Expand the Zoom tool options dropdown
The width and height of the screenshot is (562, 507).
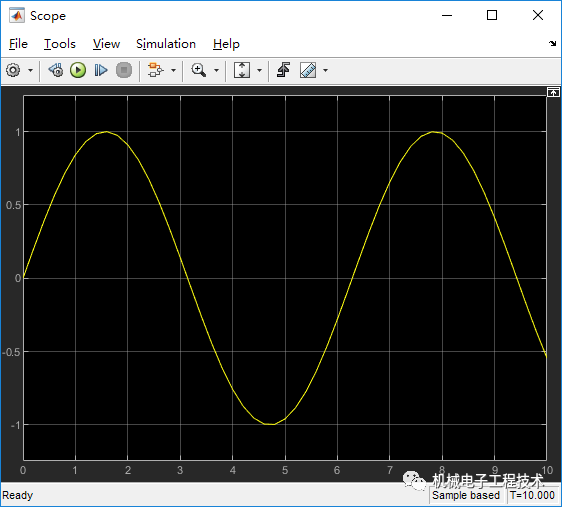click(216, 70)
